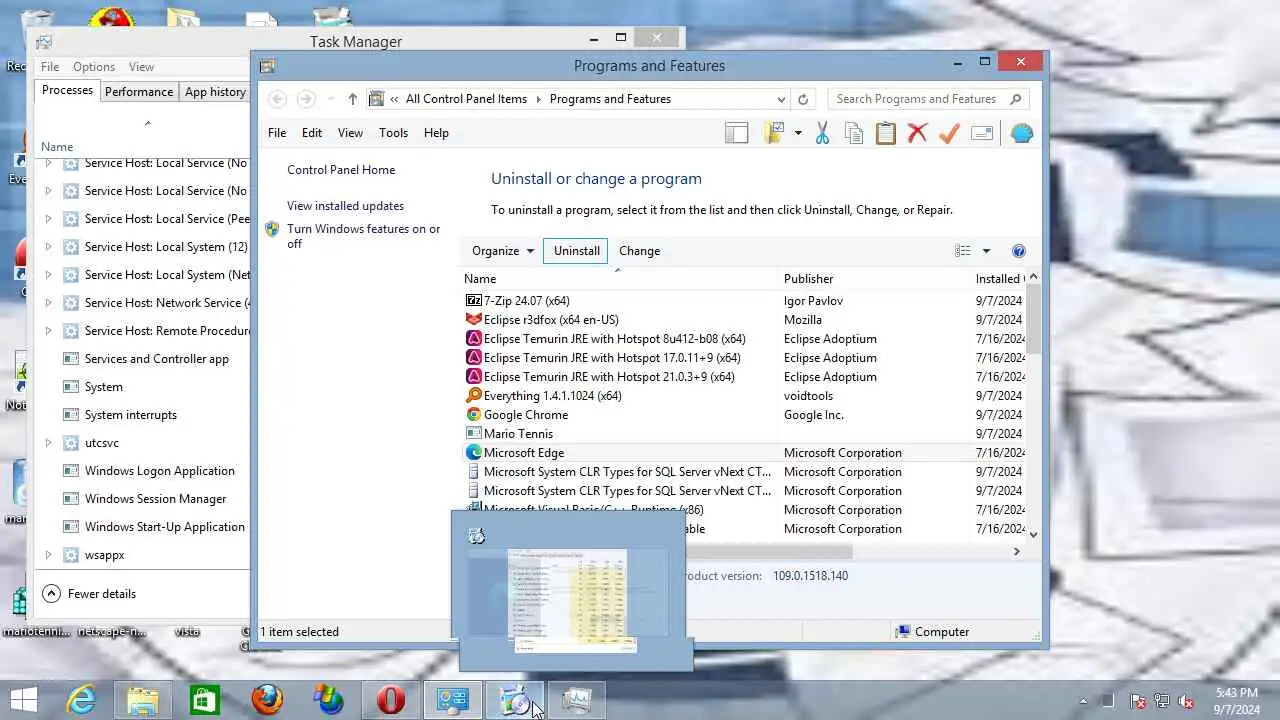Open the File menu in Programs and Features

277,133
